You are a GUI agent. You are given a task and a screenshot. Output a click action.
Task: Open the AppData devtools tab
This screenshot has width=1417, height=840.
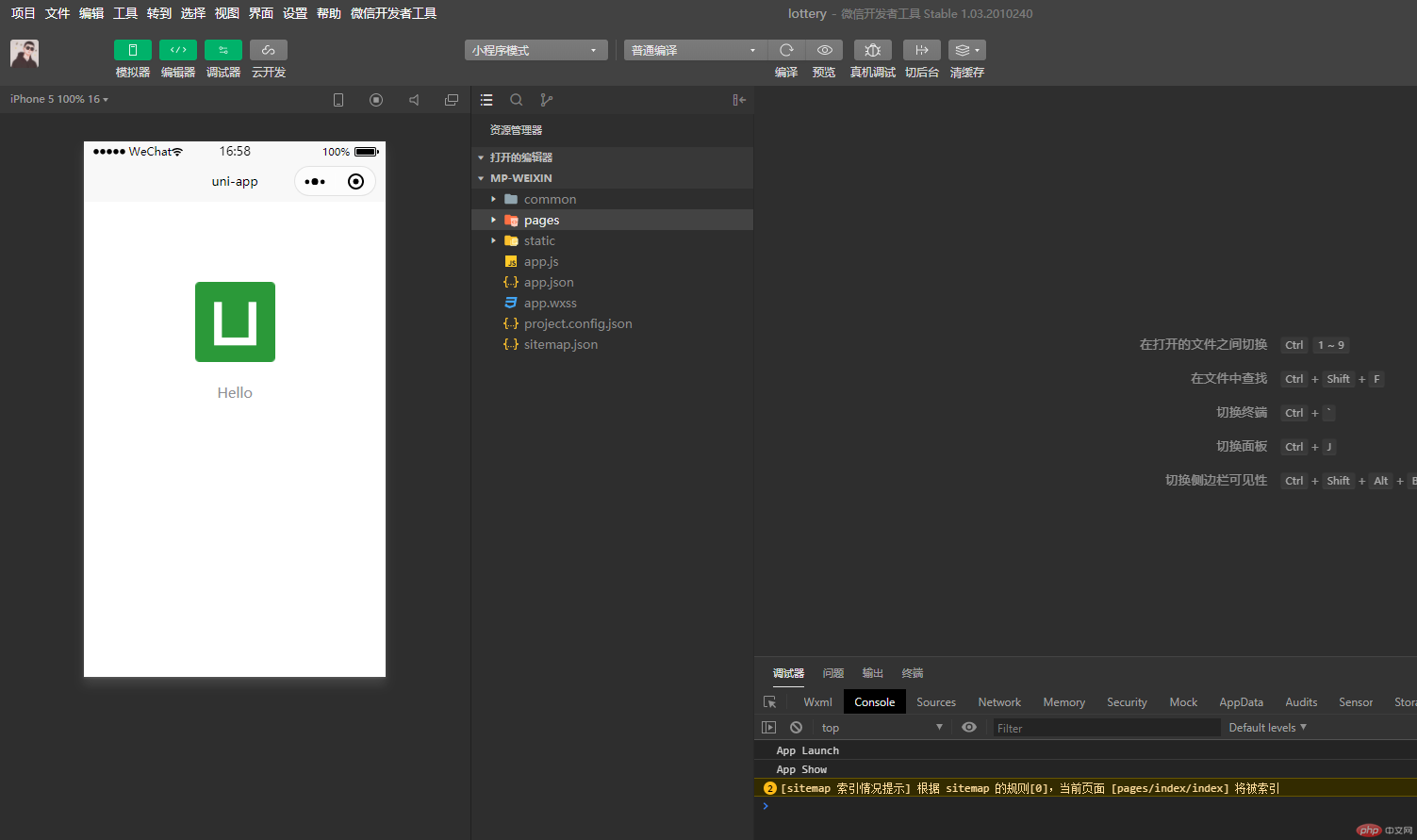(x=1241, y=702)
